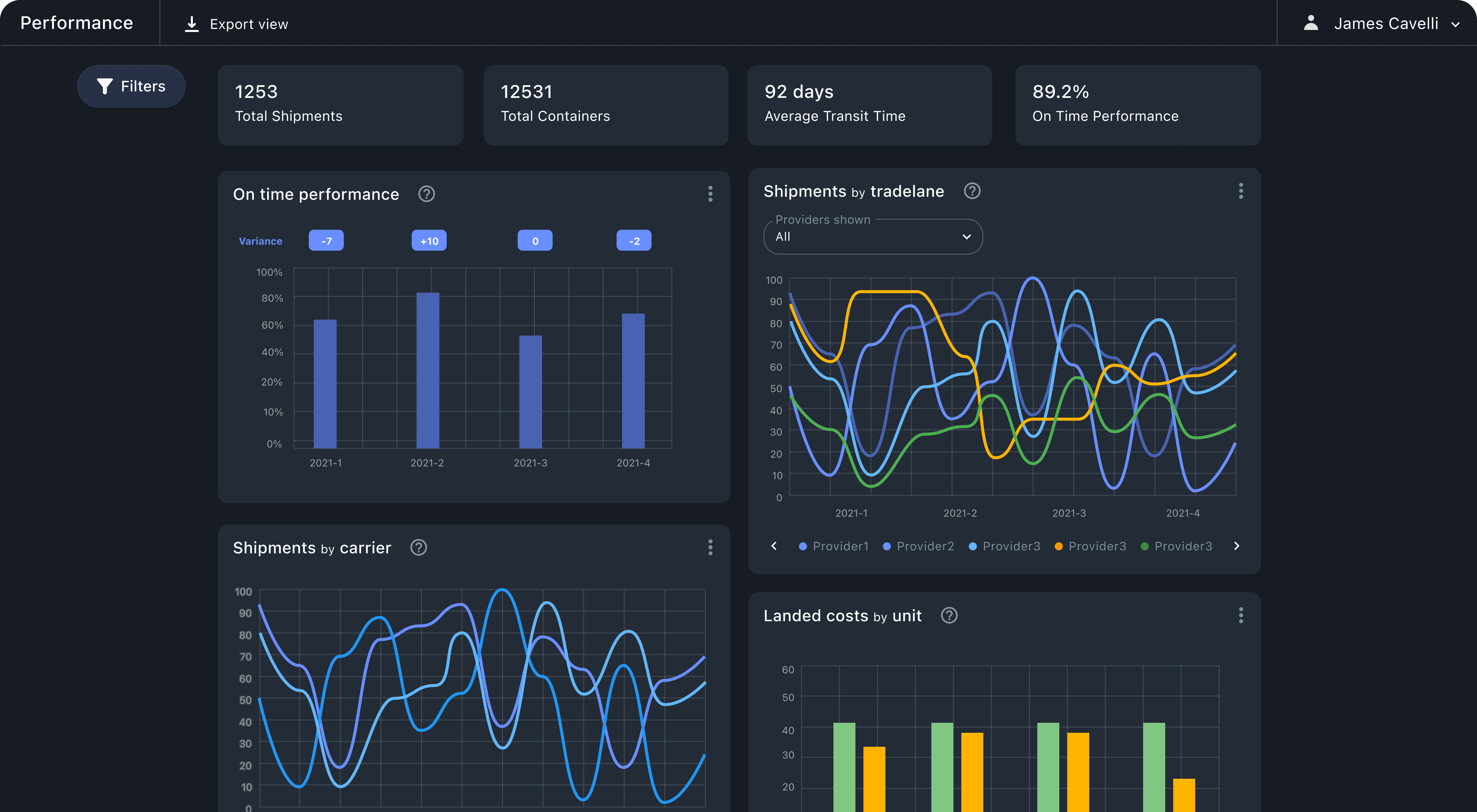Click help icon beside Shipments by carrier
Viewport: 1477px width, 812px height.
point(419,548)
